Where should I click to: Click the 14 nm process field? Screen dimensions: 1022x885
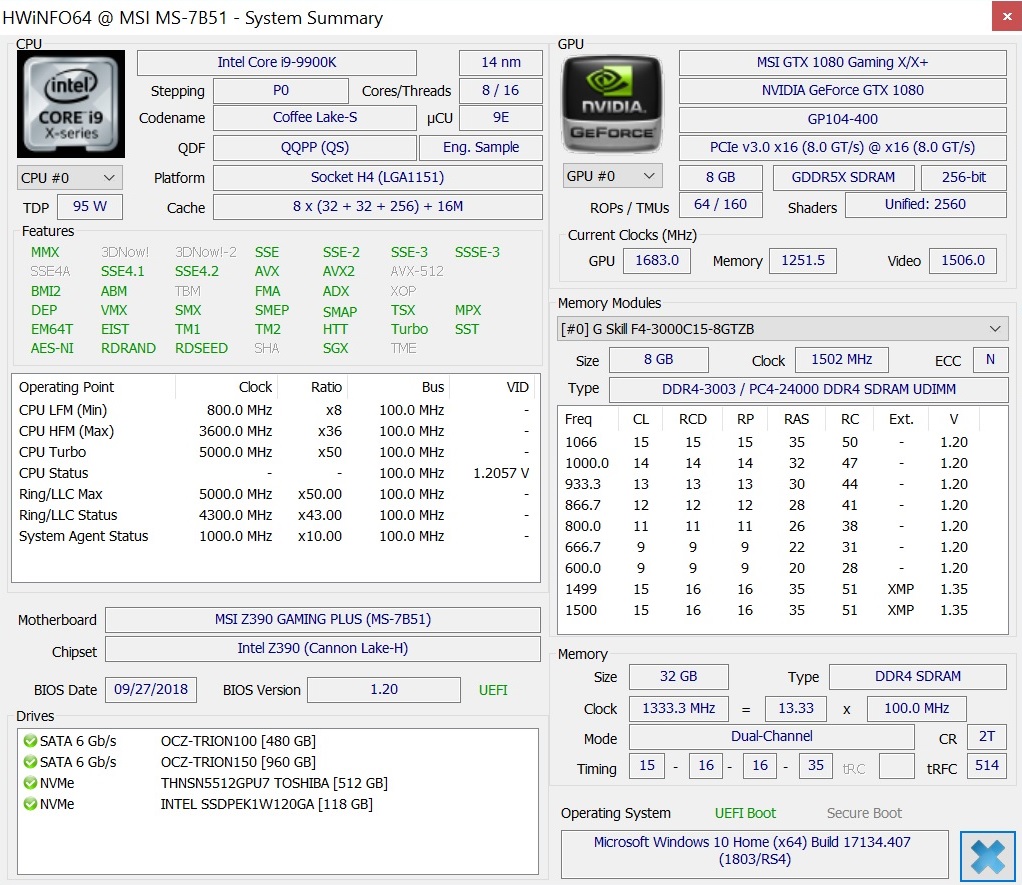point(501,63)
